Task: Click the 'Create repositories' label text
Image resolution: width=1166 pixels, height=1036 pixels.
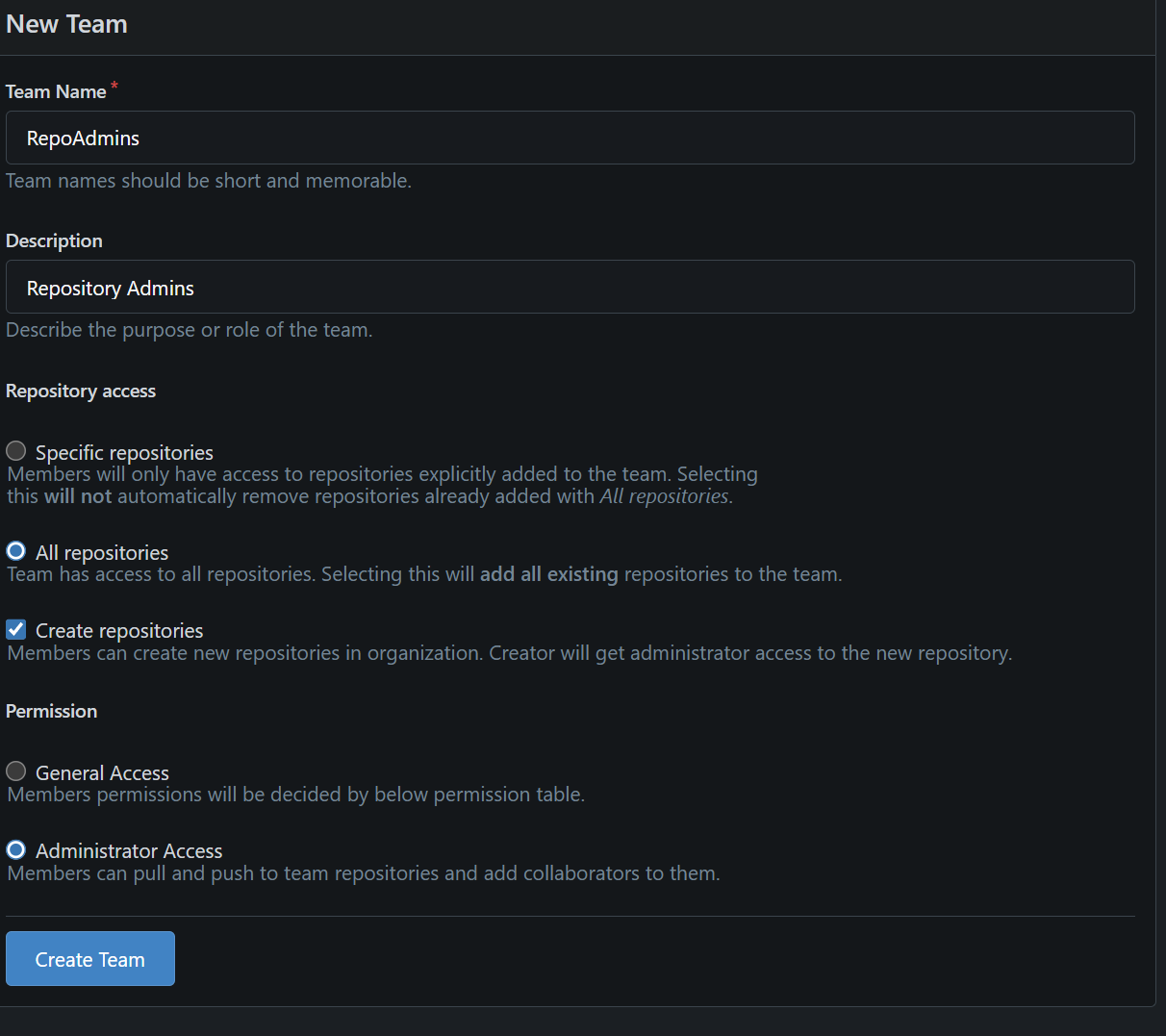Action: click(x=119, y=631)
